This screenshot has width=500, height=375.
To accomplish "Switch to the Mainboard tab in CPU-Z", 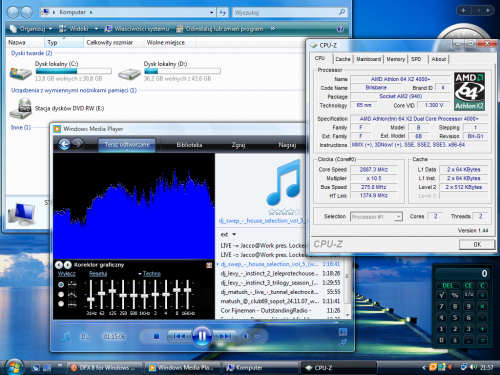I will point(368,59).
